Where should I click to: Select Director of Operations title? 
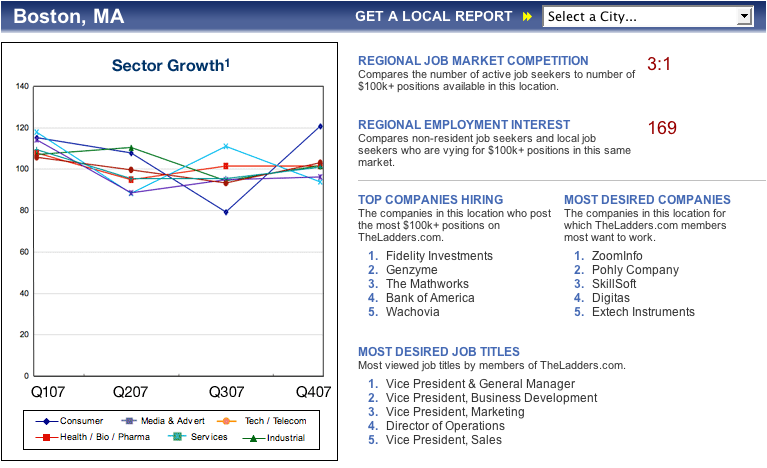[x=445, y=426]
